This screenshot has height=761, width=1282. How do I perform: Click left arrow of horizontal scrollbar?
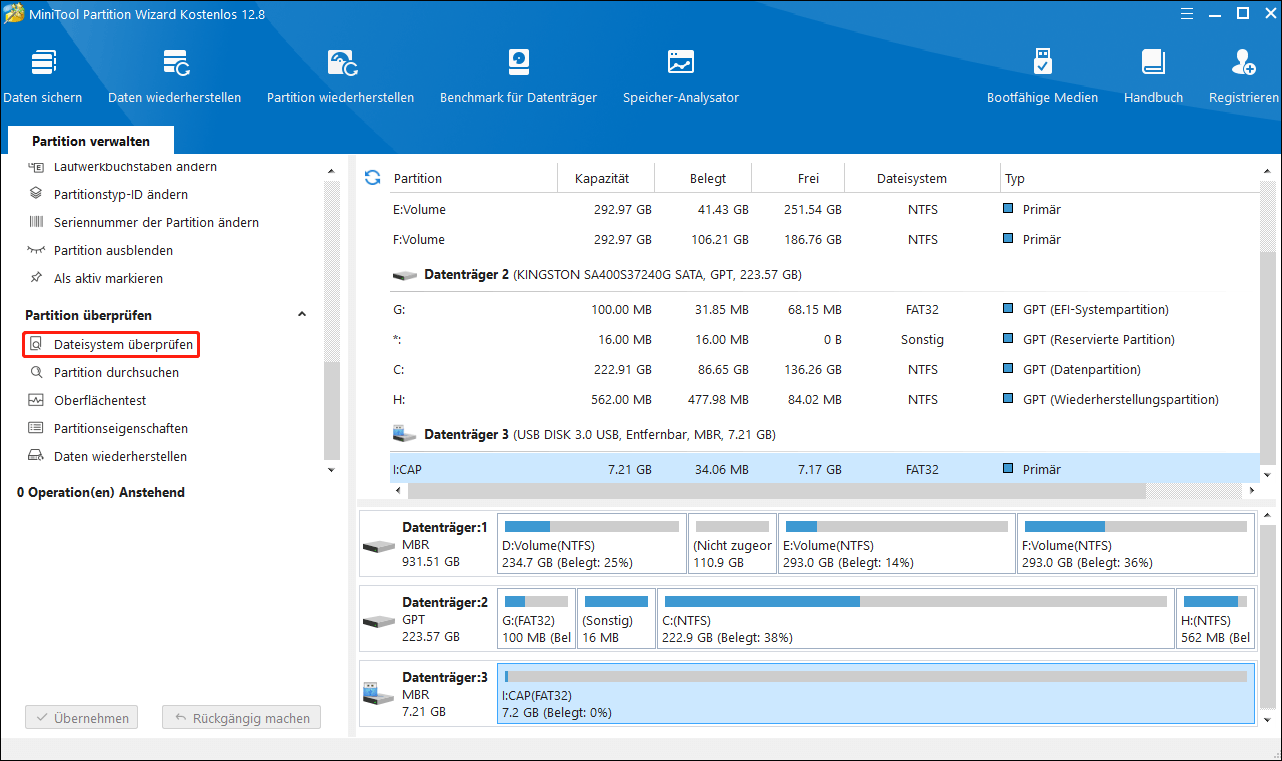point(397,491)
